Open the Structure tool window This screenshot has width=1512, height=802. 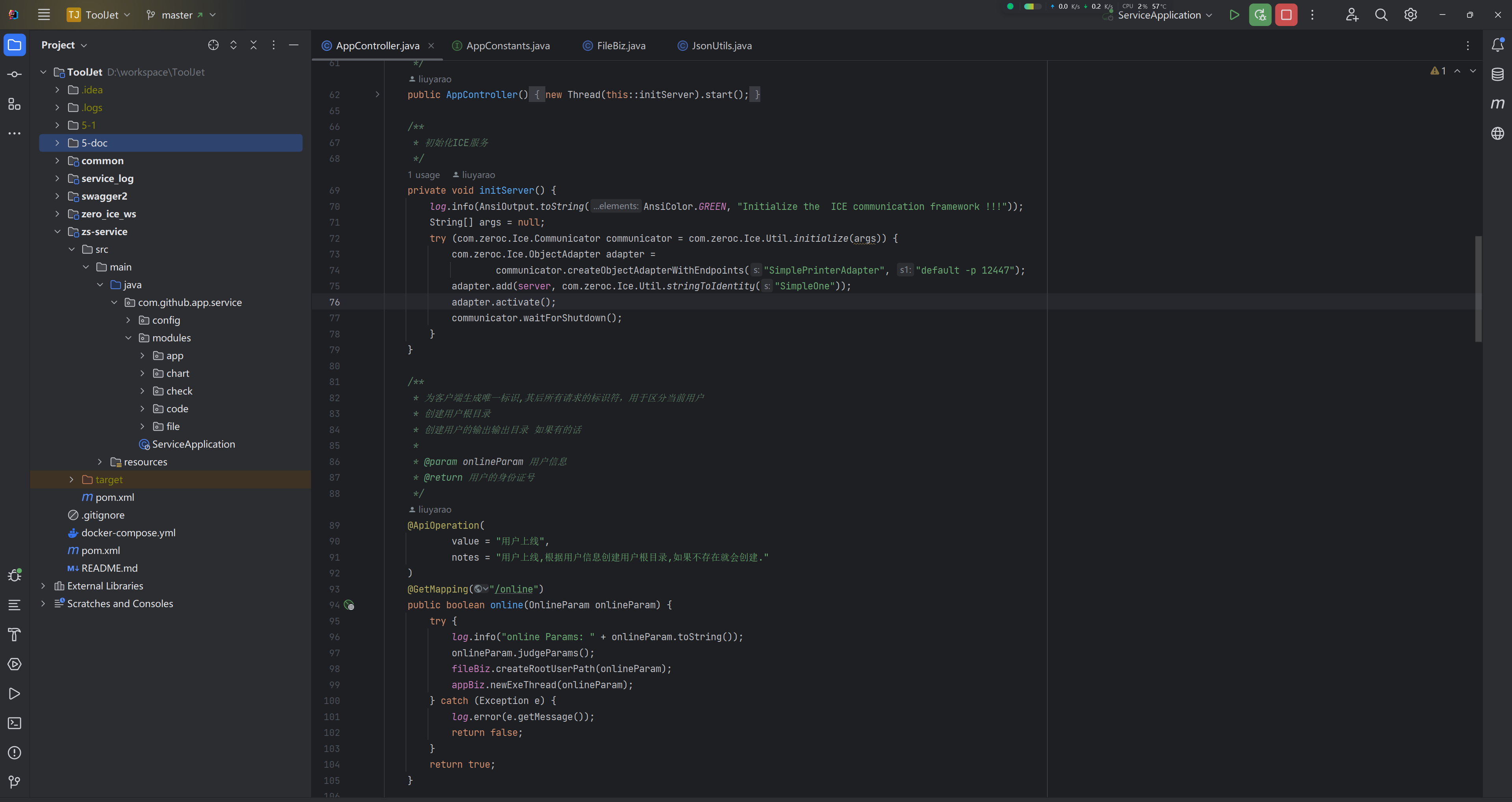[15, 104]
